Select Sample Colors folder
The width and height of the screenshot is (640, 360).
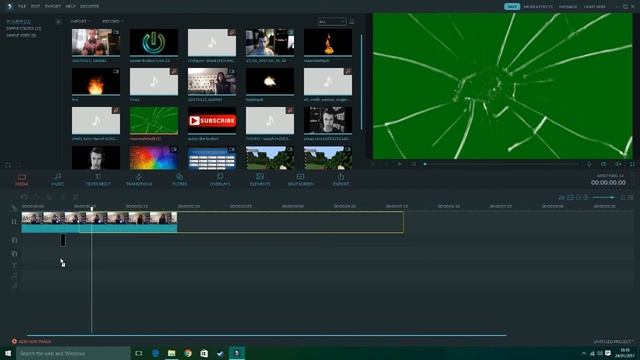[x=23, y=29]
